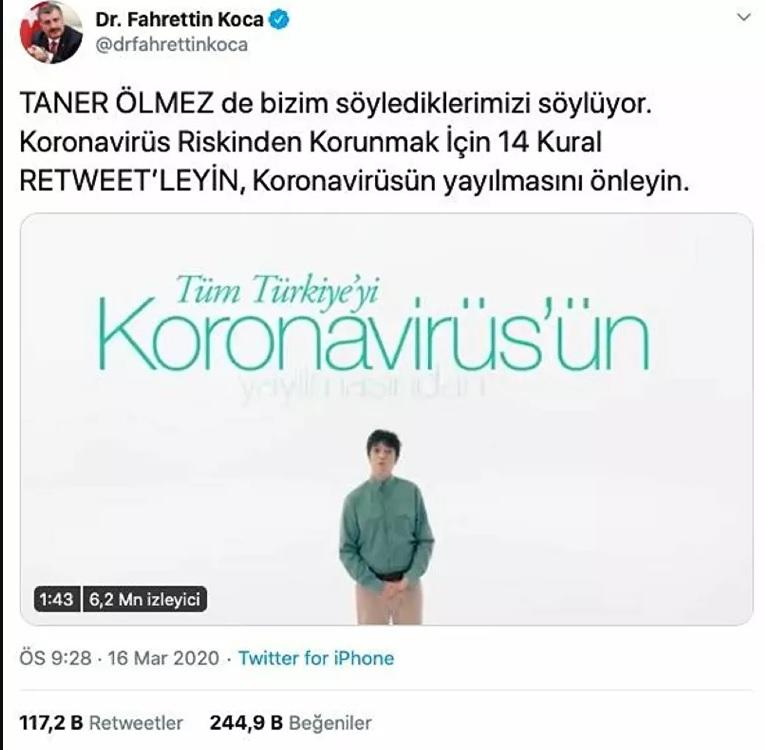Expand the tweet options chevron
The width and height of the screenshot is (765, 750).
tap(744, 18)
